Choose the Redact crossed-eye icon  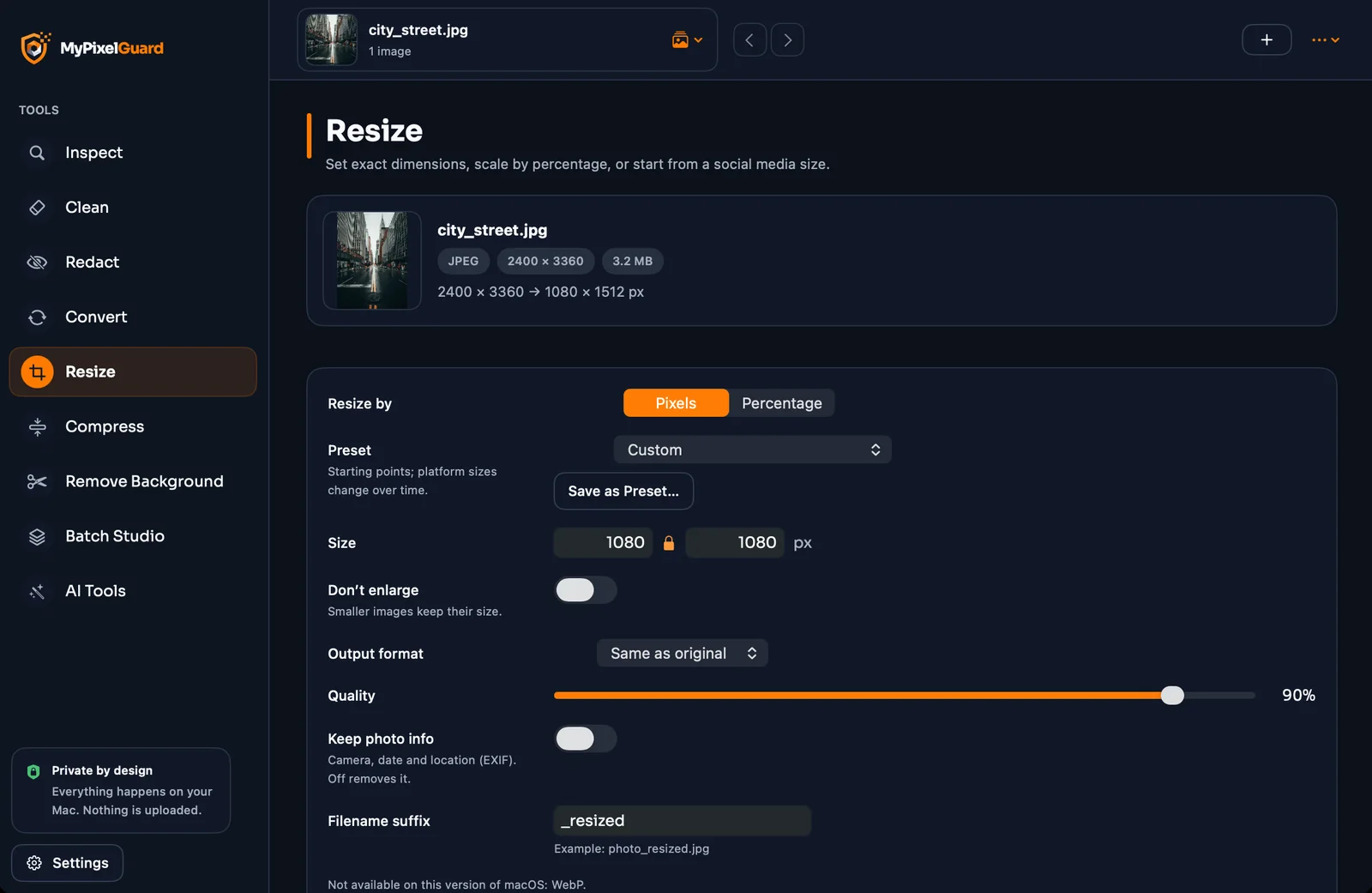(37, 262)
